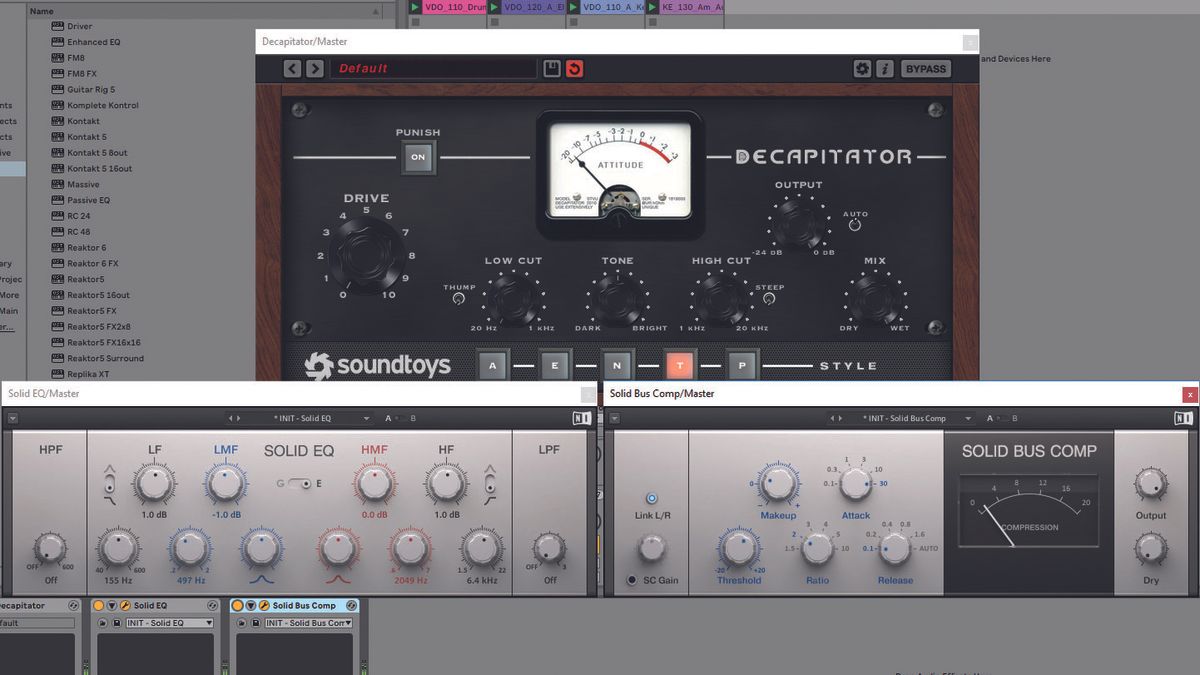Screen dimensions: 1200x675
Task: Click the save icon on the Solid Bus Comp device
Action: pyautogui.click(x=256, y=621)
